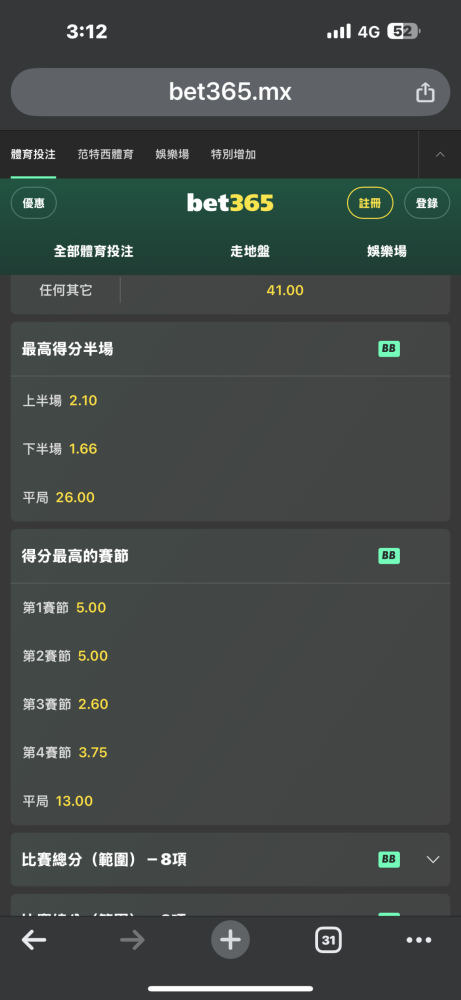The width and height of the screenshot is (461, 1000).
Task: Tap the BB badge beside 比賽總分（範圍）－8項
Action: 389,859
